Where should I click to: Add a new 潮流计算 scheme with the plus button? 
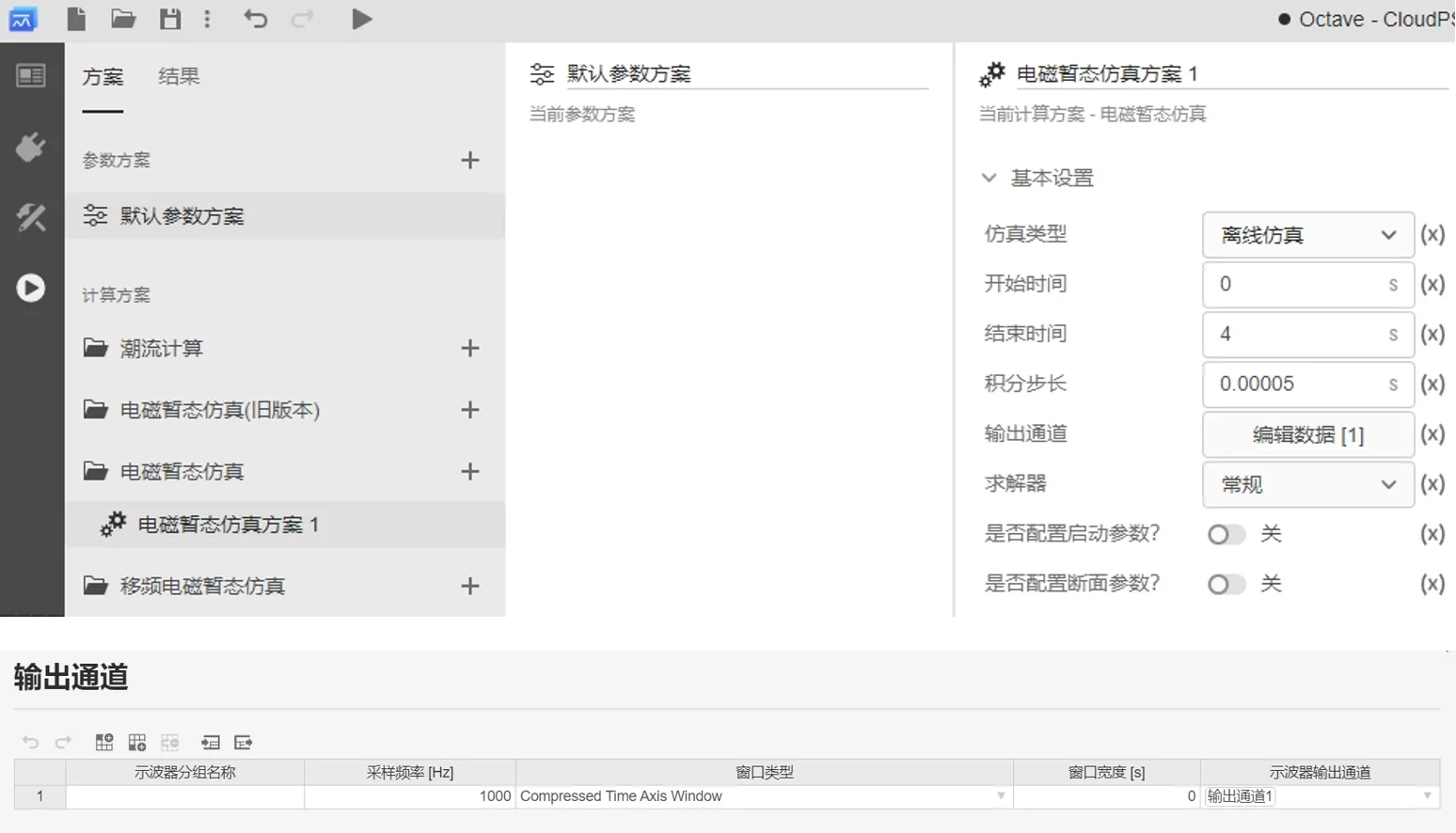(x=469, y=348)
